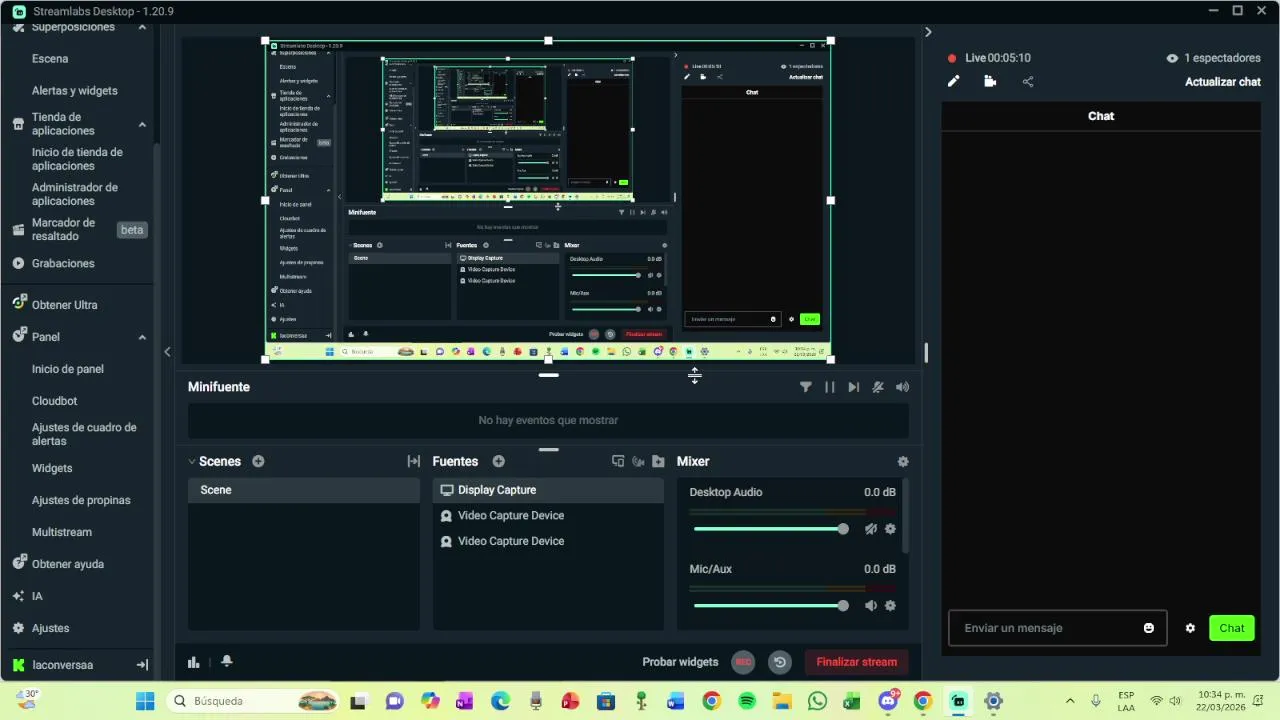Collapse the Panel section chevron
The image size is (1280, 720).
[142, 337]
